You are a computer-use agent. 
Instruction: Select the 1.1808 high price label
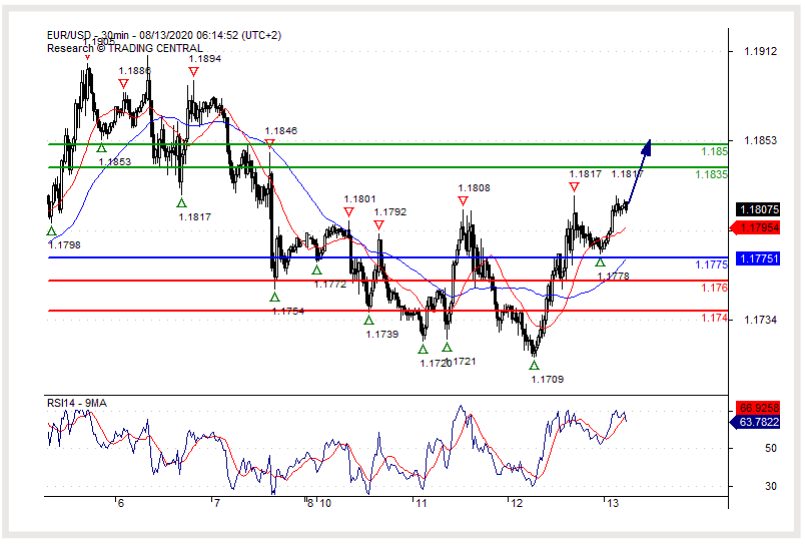(474, 188)
